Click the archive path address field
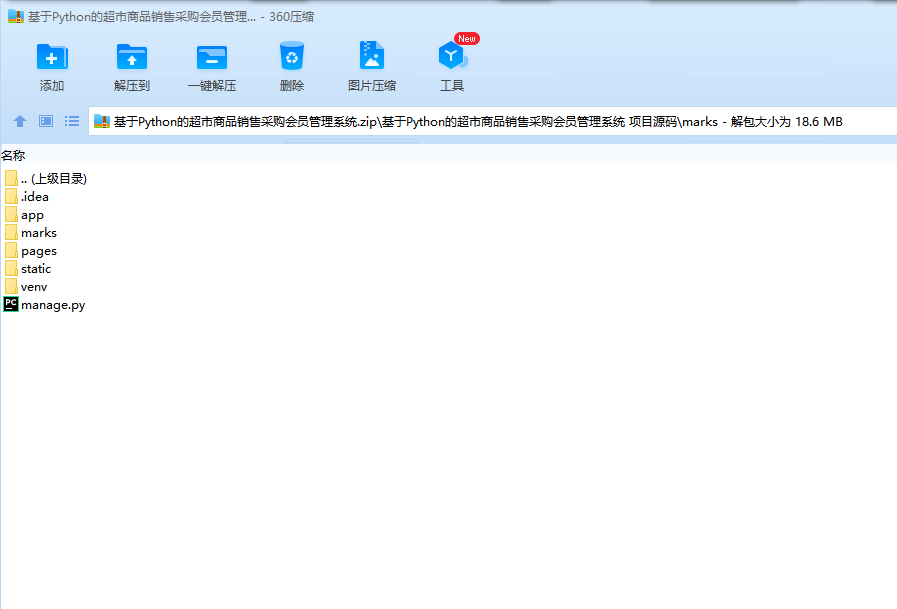 [493, 121]
